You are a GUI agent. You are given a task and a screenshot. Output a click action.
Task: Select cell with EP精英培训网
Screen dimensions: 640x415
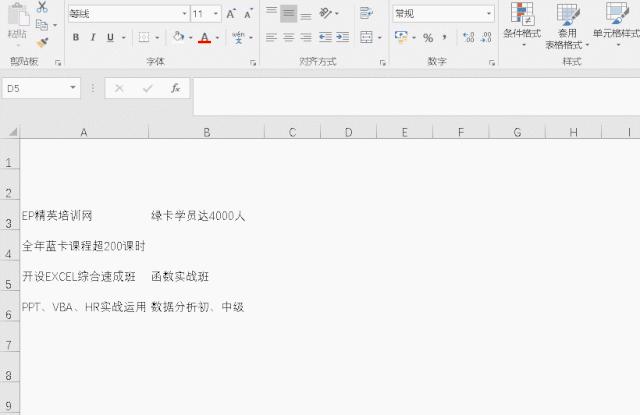(x=84, y=215)
